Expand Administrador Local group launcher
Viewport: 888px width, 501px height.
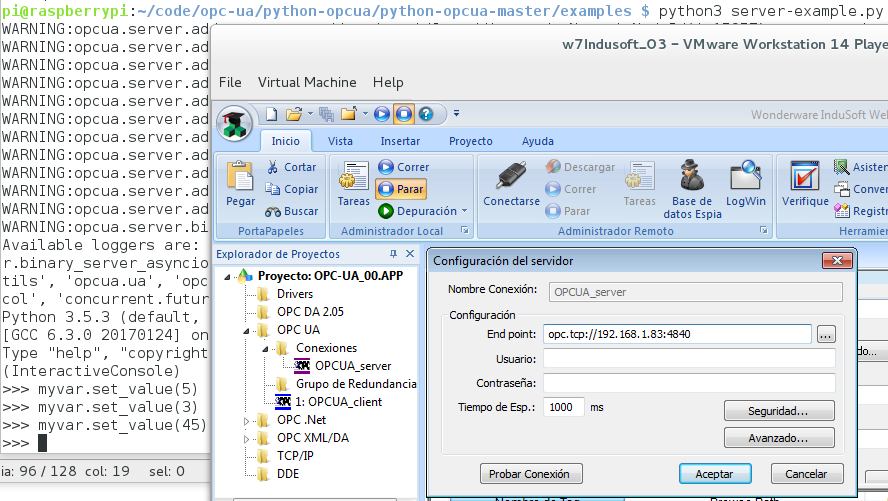coord(464,230)
